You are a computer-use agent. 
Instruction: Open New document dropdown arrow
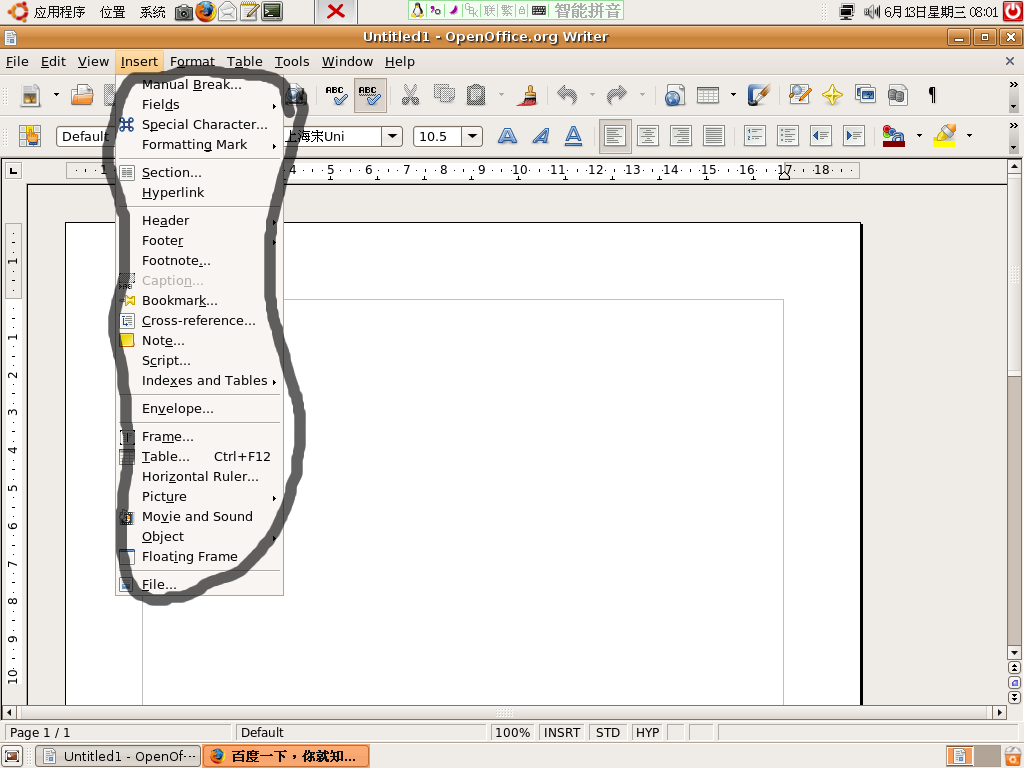tap(56, 95)
